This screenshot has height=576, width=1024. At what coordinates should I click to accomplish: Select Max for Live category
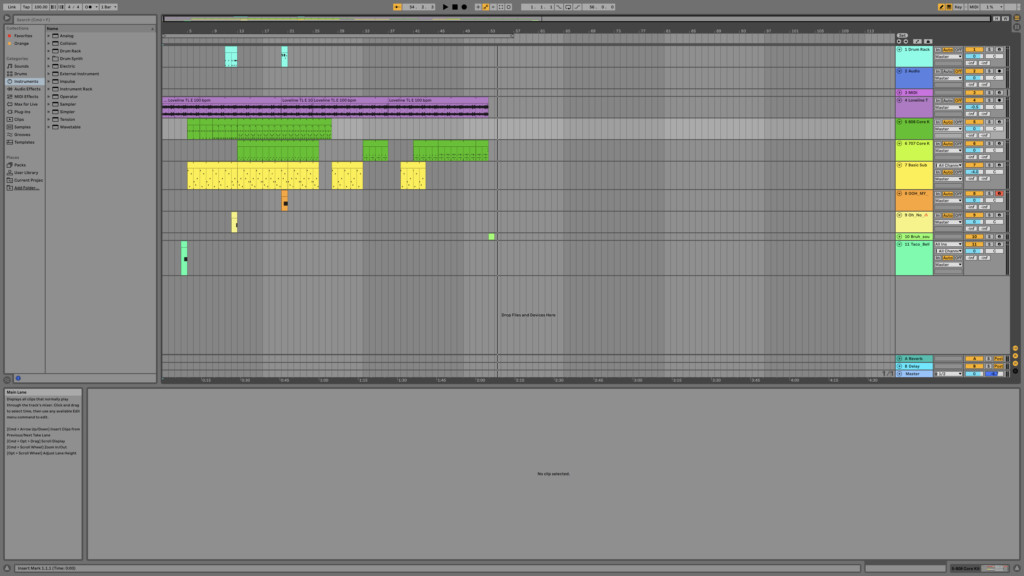pyautogui.click(x=26, y=104)
